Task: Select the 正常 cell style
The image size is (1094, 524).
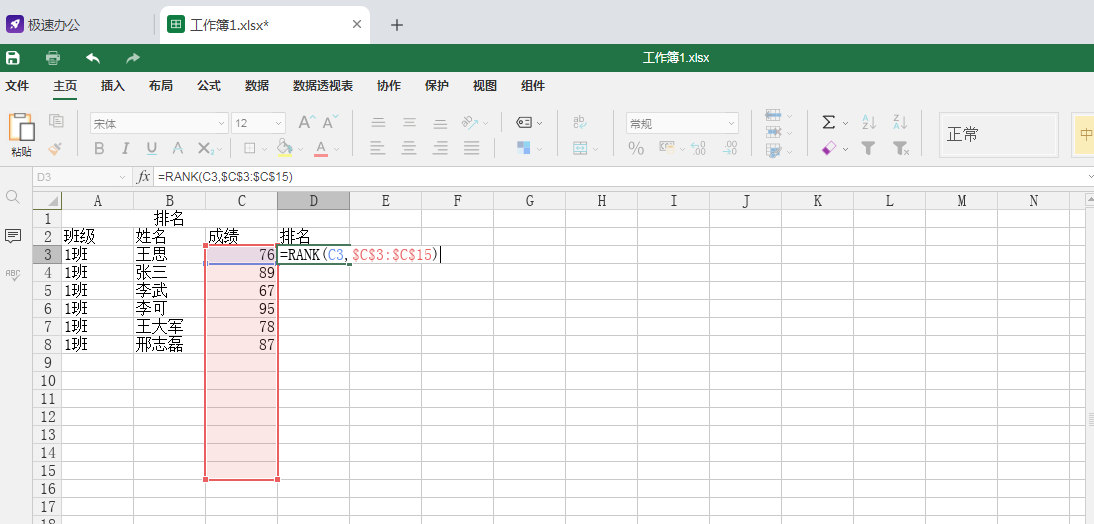Action: (998, 135)
